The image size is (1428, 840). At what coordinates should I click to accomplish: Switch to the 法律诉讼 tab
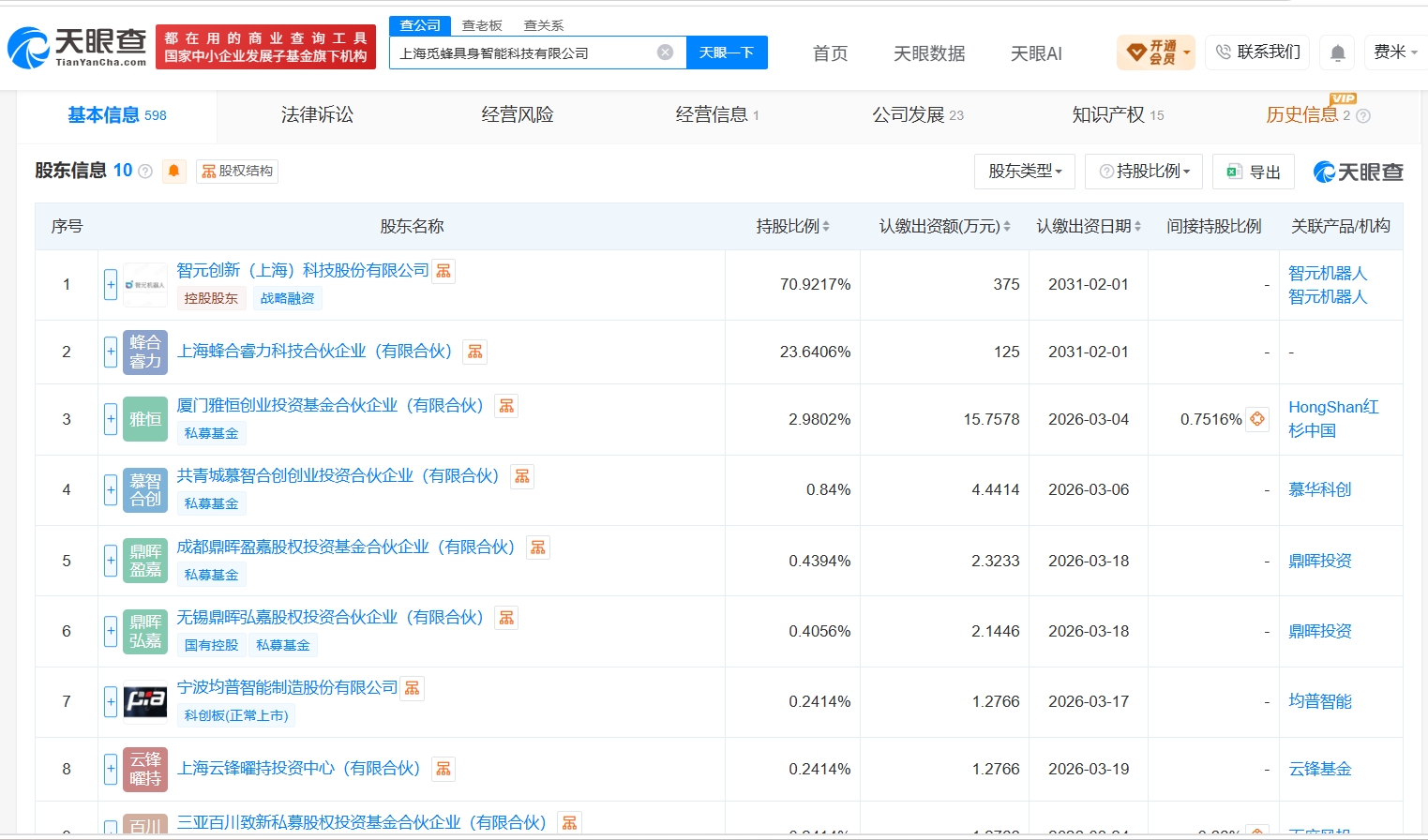[x=317, y=115]
